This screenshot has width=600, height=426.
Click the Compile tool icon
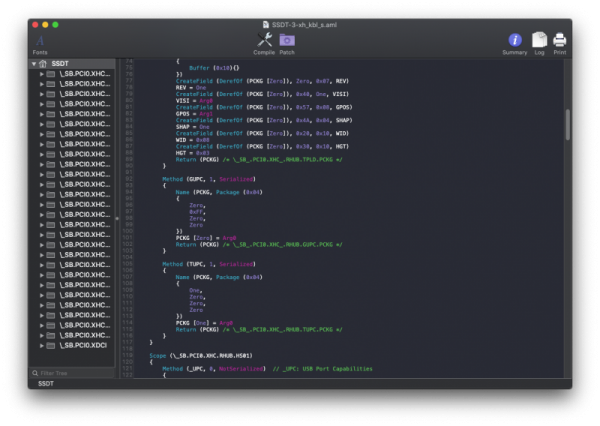tap(264, 41)
